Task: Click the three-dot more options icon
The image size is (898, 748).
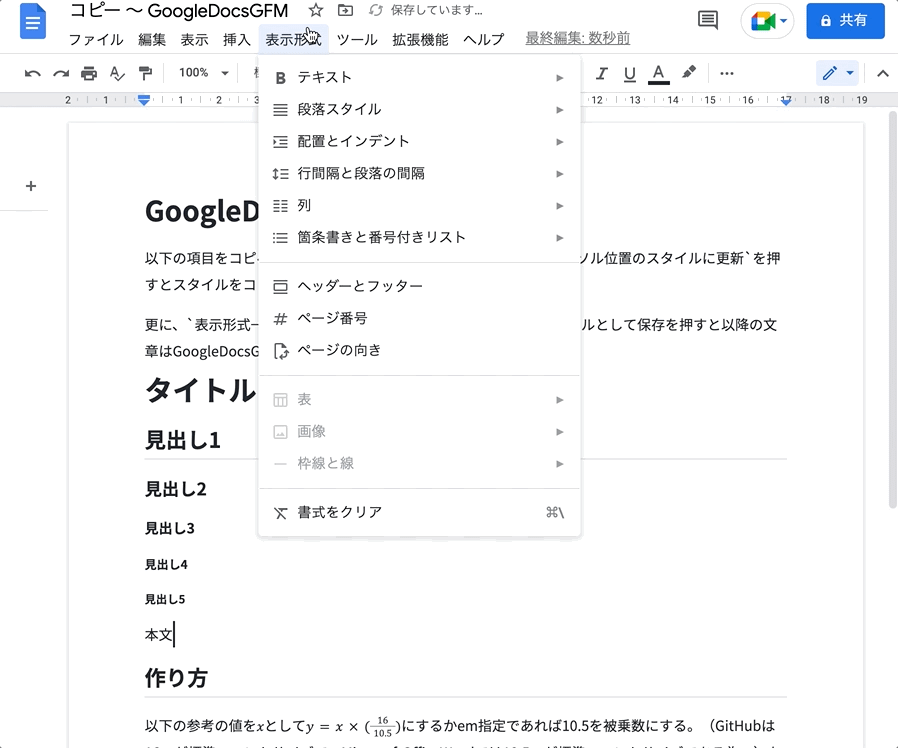Action: tap(727, 73)
